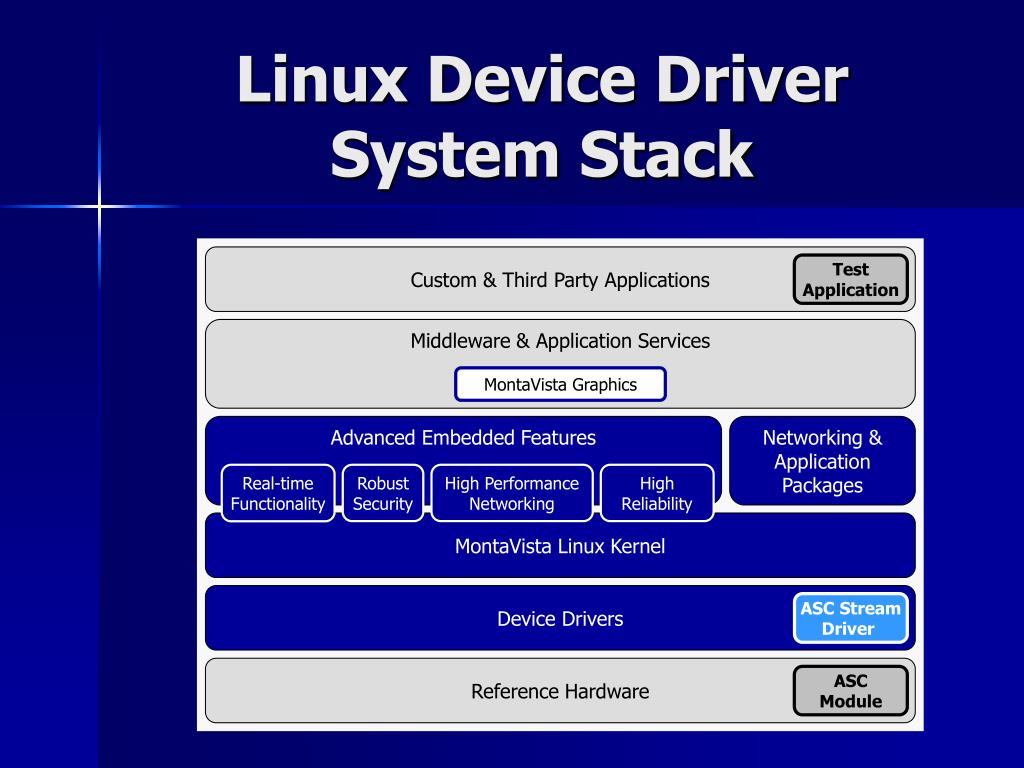Click the MontaVista Graphics box
Image resolution: width=1024 pixels, height=768 pixels.
pyautogui.click(x=560, y=383)
